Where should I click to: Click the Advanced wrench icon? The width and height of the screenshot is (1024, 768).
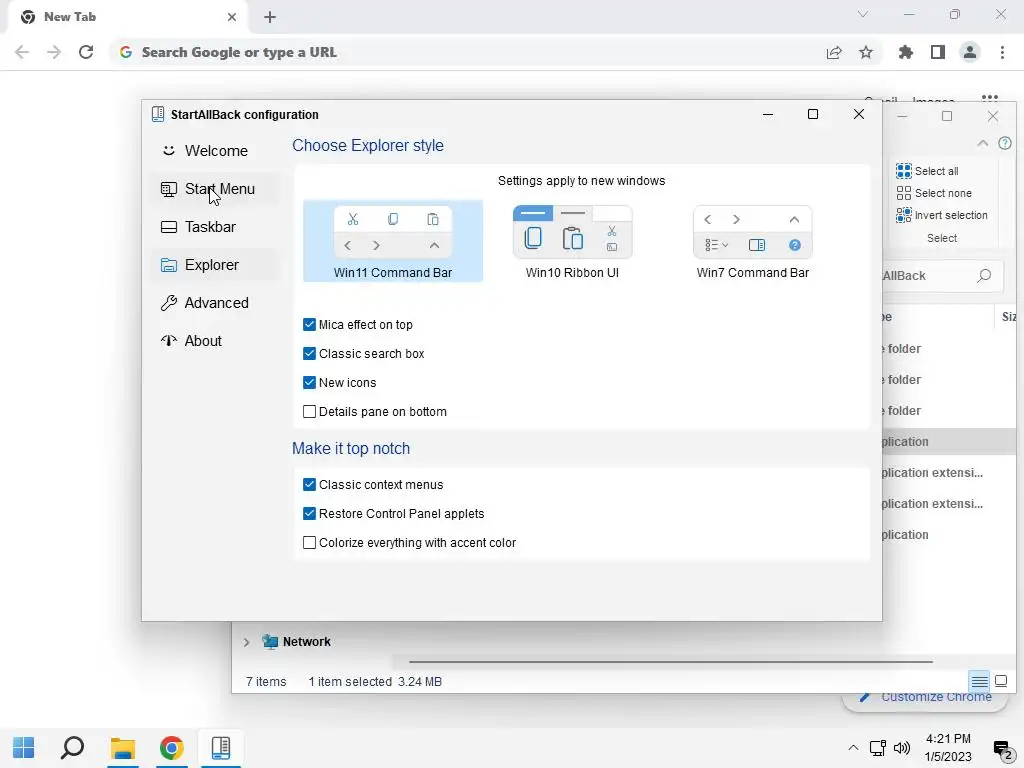(168, 303)
